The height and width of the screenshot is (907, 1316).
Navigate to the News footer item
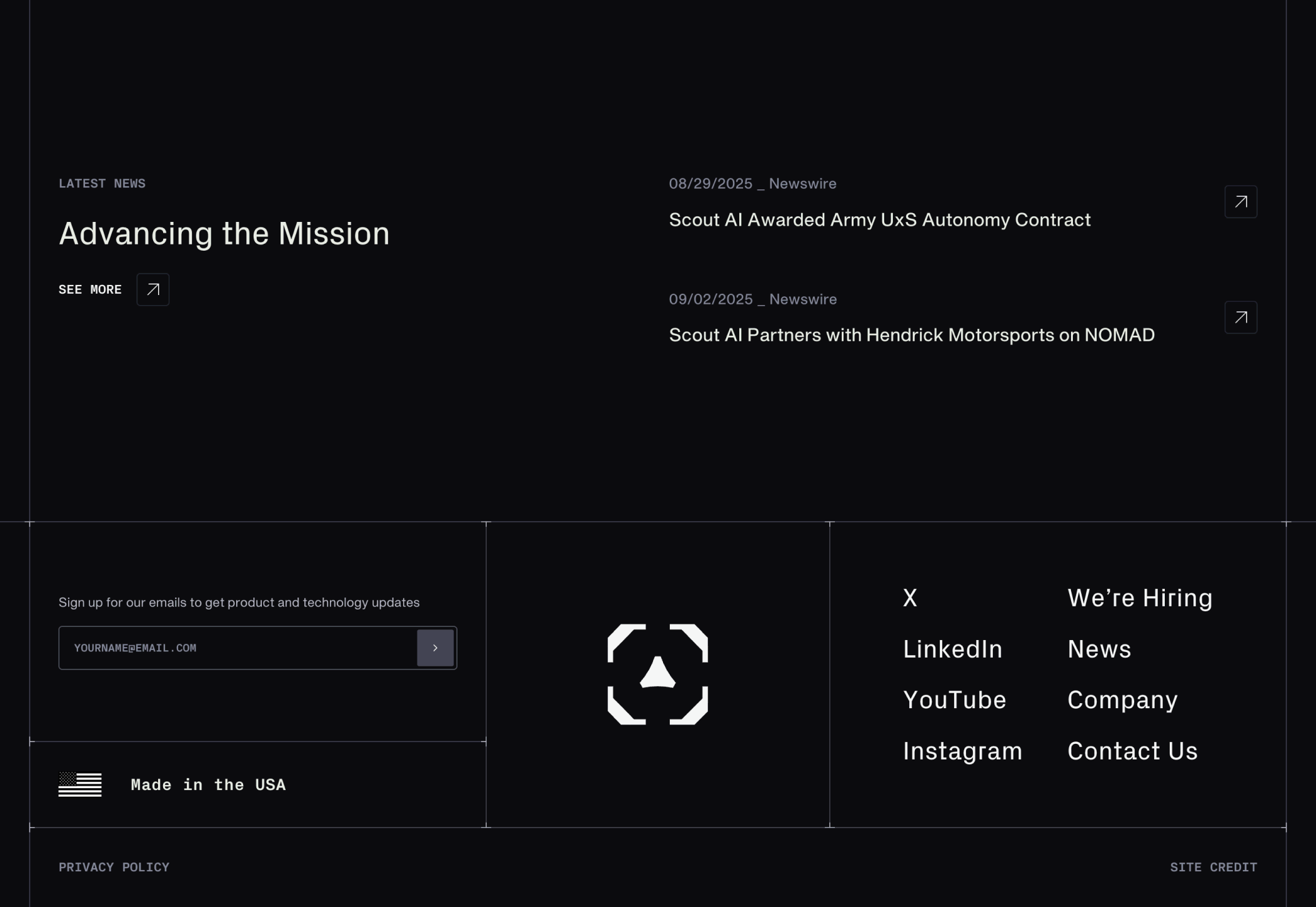pyautogui.click(x=1099, y=649)
